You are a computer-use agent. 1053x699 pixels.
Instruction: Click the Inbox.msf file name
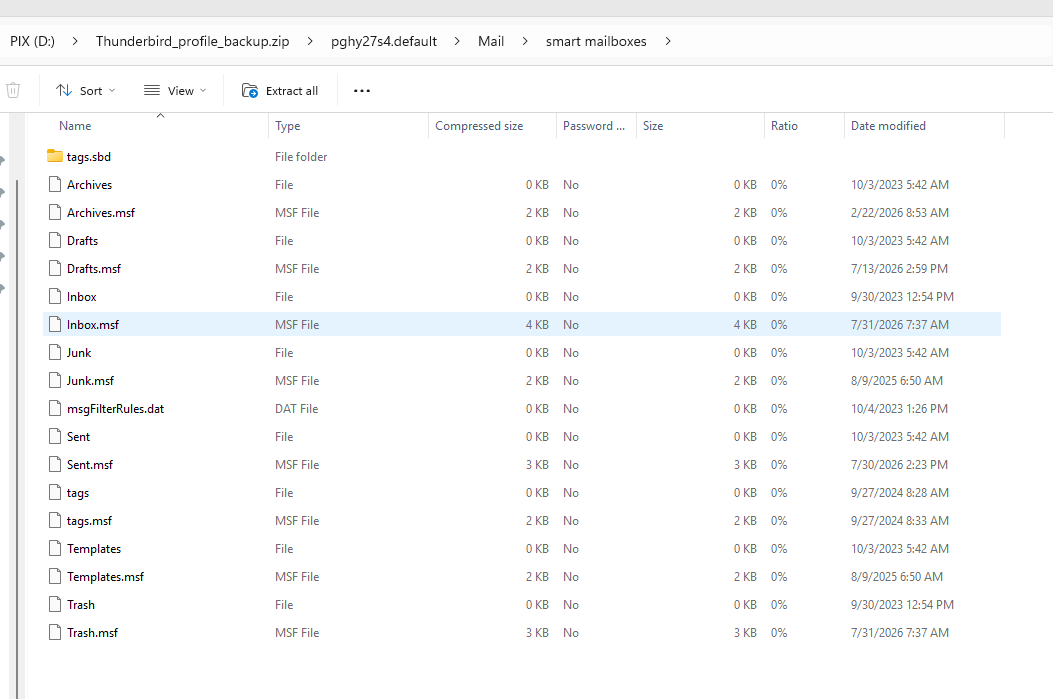[x=93, y=325]
